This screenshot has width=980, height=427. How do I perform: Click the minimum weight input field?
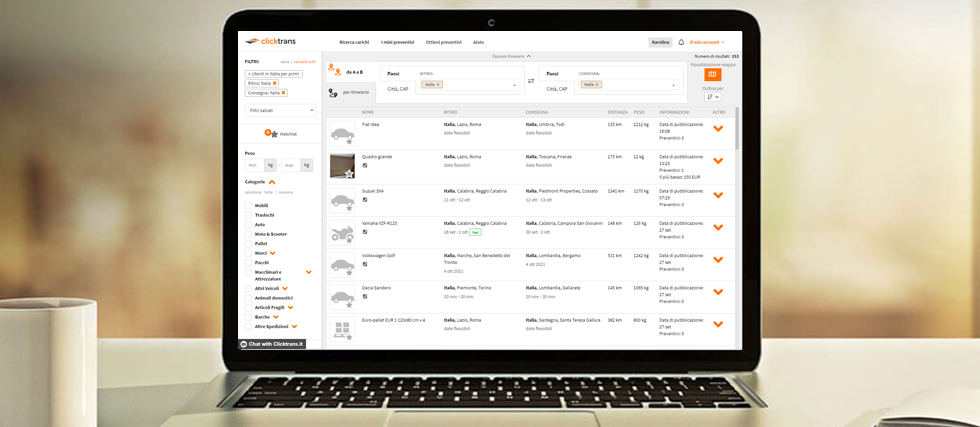pyautogui.click(x=253, y=165)
